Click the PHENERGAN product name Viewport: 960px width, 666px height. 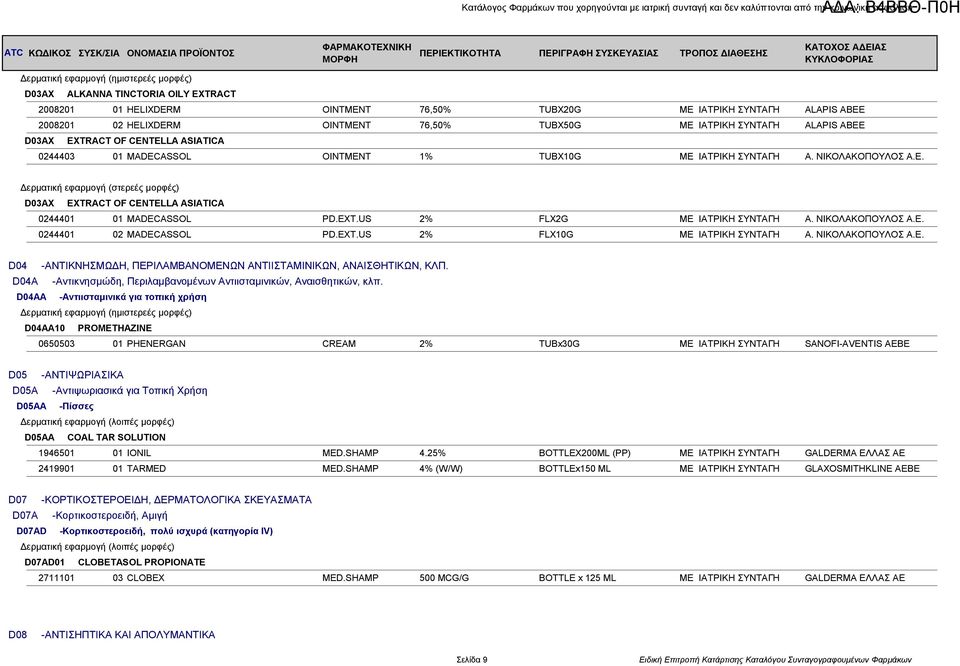click(x=156, y=343)
